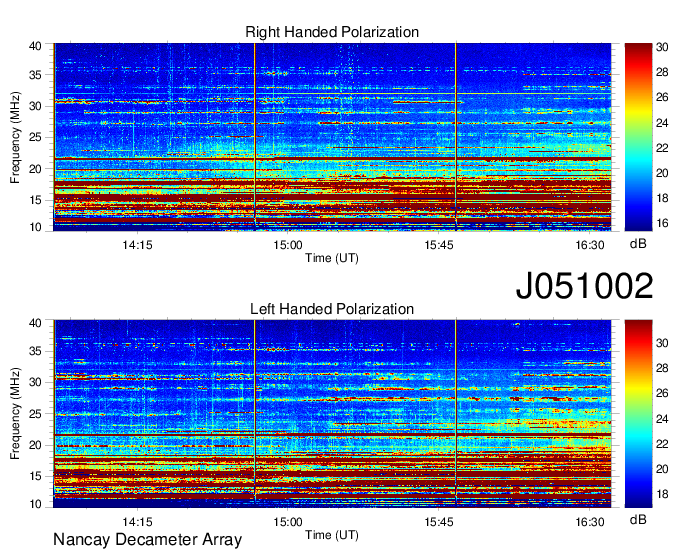Click the 'Frequency (MHz)' label of top plot
This screenshot has width=680, height=552.
(15, 137)
